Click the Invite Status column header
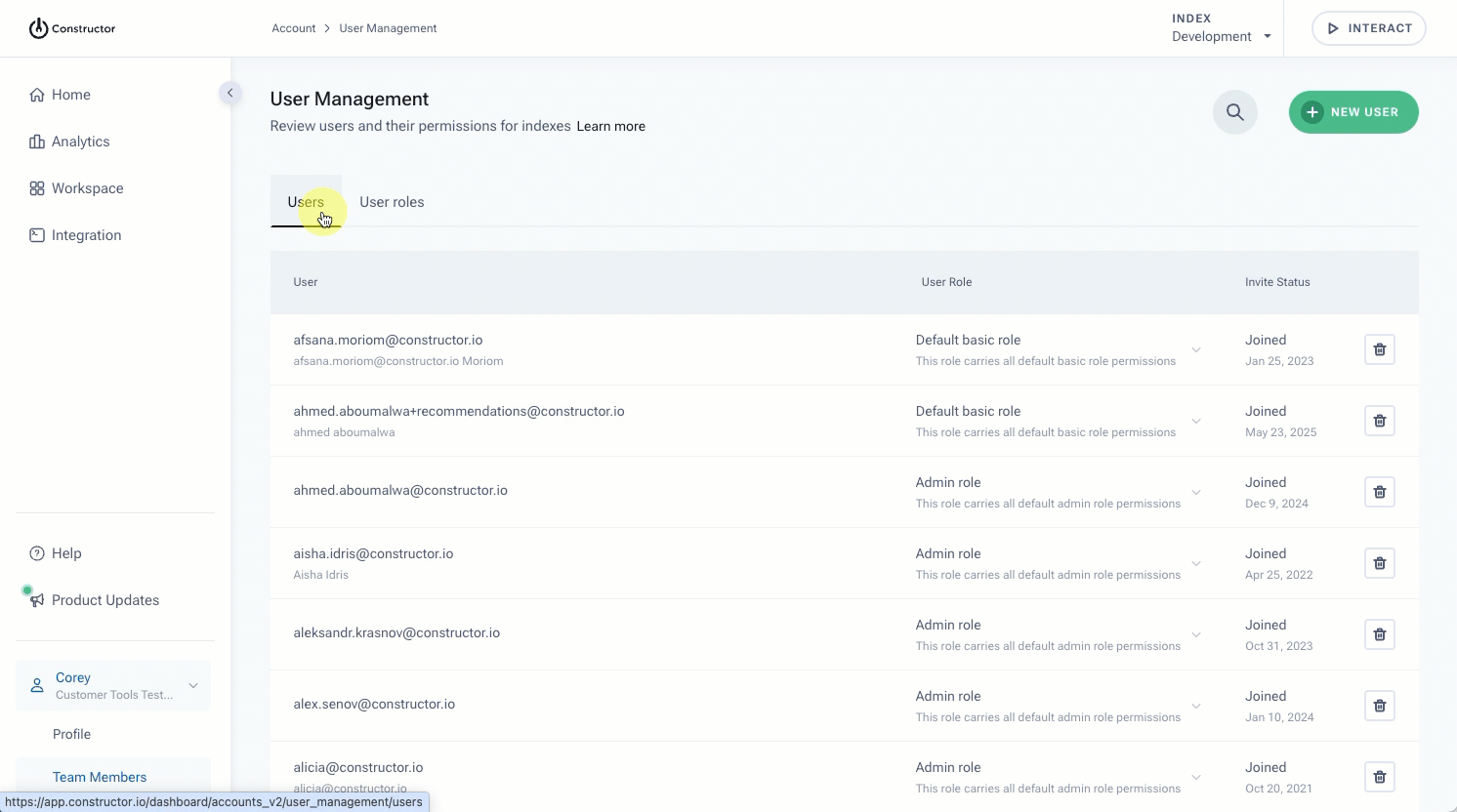The image size is (1457, 812). pyautogui.click(x=1277, y=282)
